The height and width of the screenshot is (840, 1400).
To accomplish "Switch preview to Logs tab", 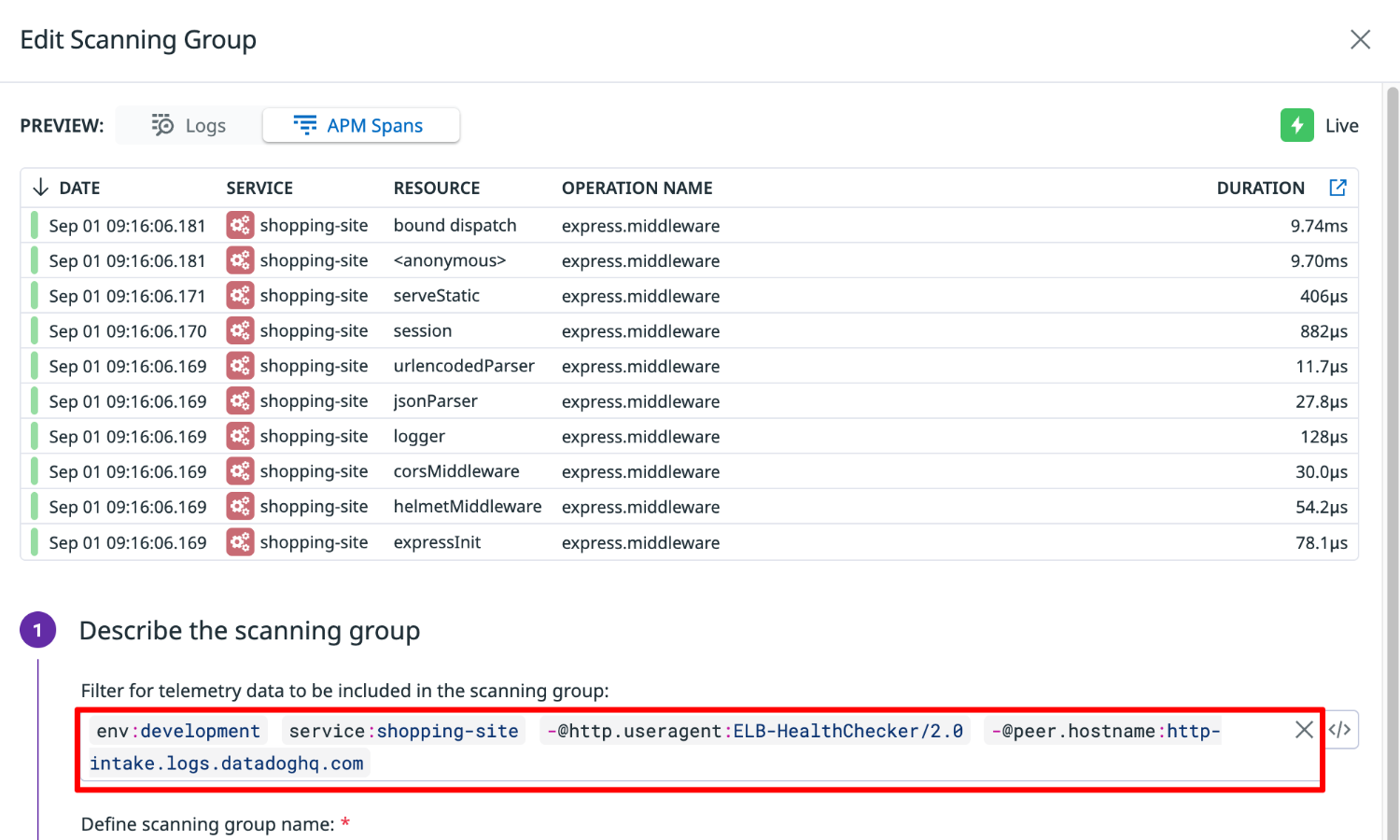I will click(x=189, y=125).
